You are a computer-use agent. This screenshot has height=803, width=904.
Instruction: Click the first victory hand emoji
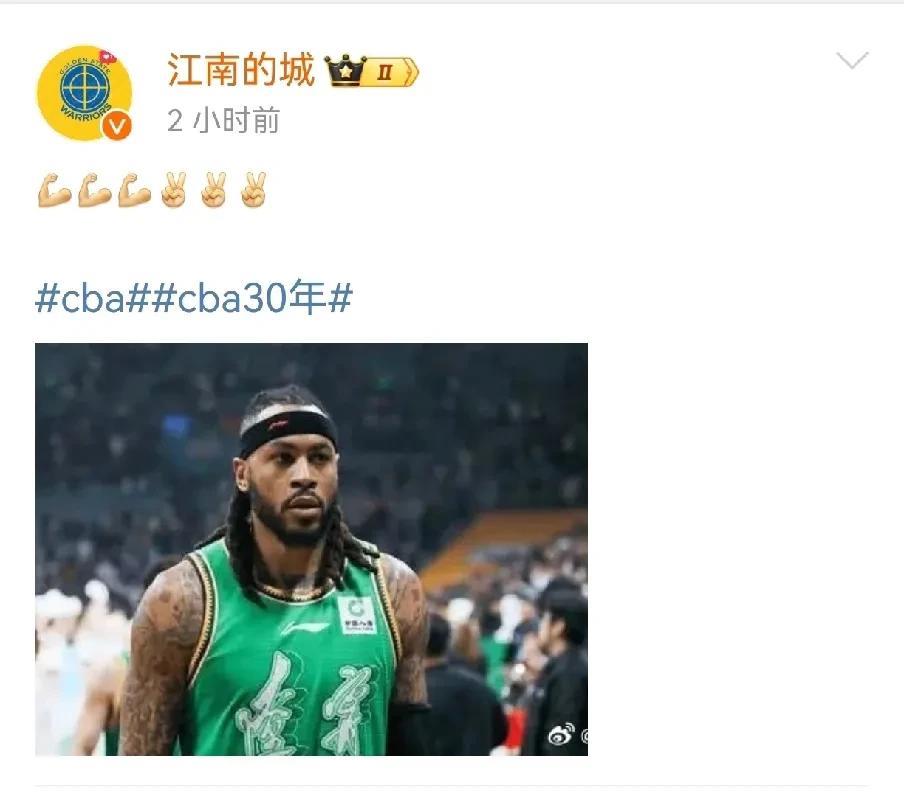click(x=174, y=190)
